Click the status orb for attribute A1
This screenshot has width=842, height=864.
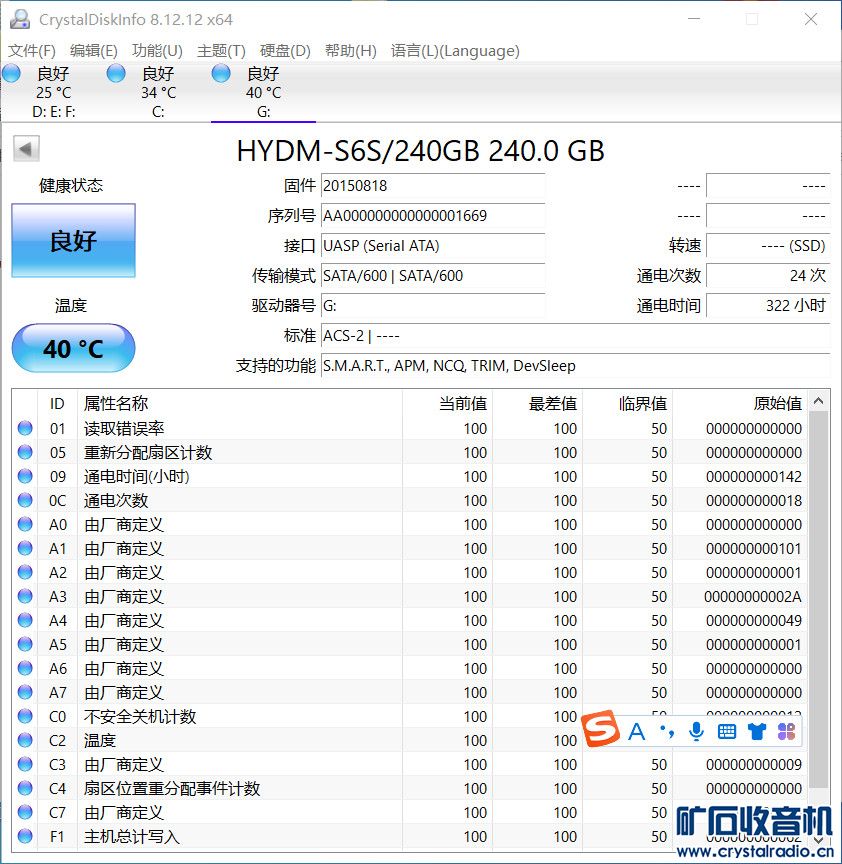[25, 548]
